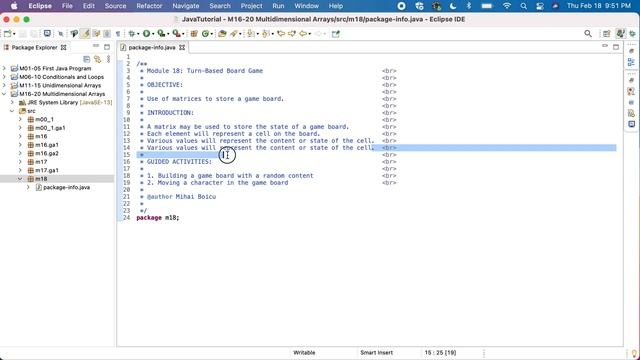Collapse the m18 package node
Image resolution: width=640 pixels, height=360 pixels.
pos(20,179)
